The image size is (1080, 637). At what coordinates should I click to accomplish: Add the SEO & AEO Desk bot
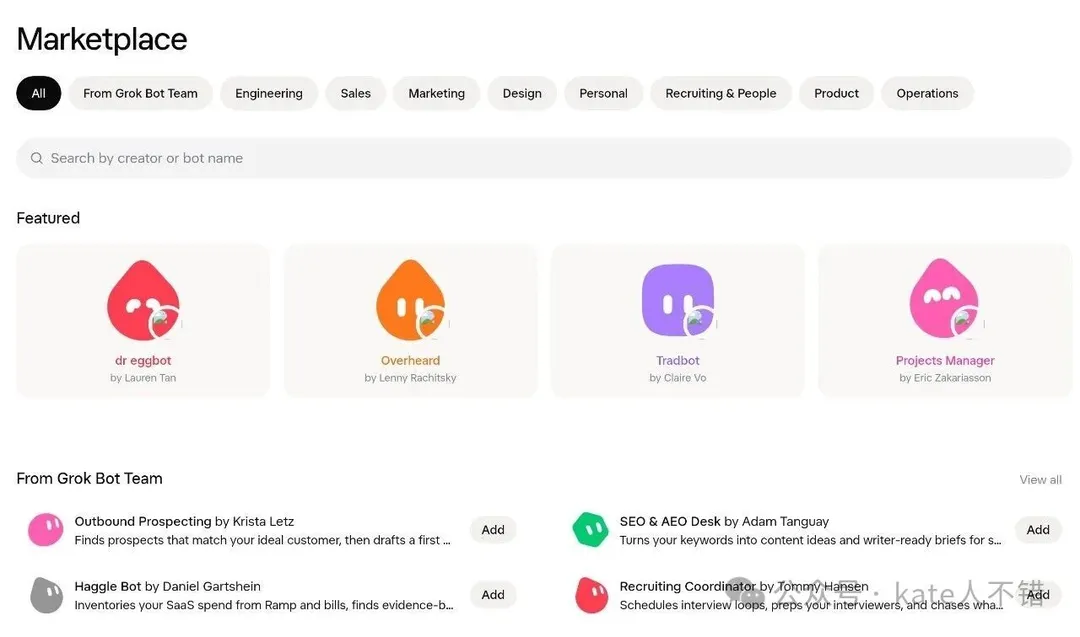point(1038,530)
